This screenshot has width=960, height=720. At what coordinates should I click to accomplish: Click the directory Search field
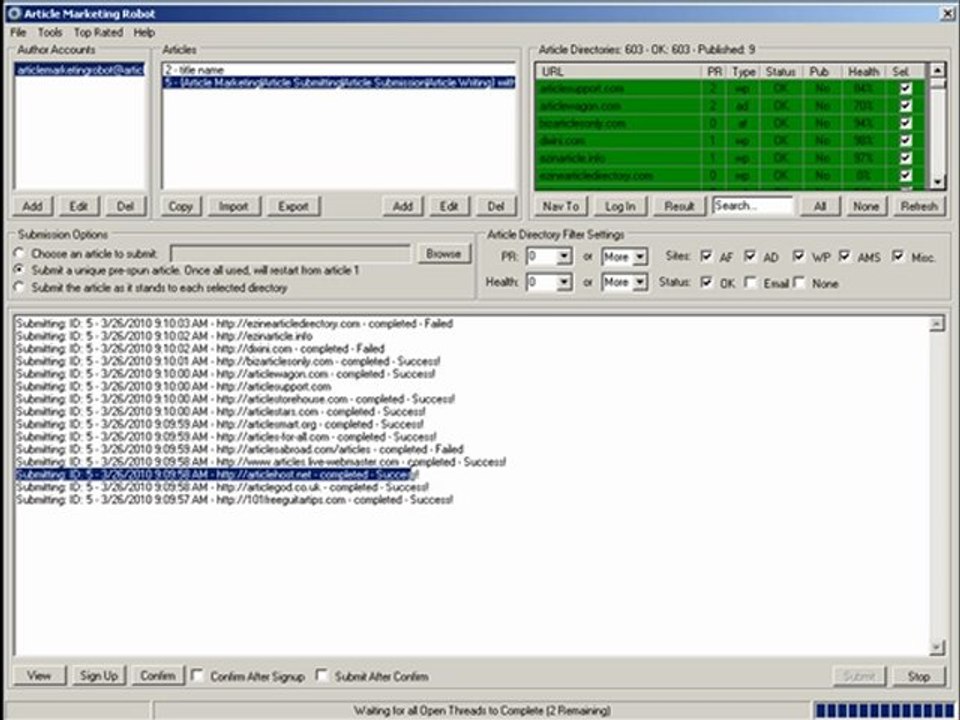752,206
